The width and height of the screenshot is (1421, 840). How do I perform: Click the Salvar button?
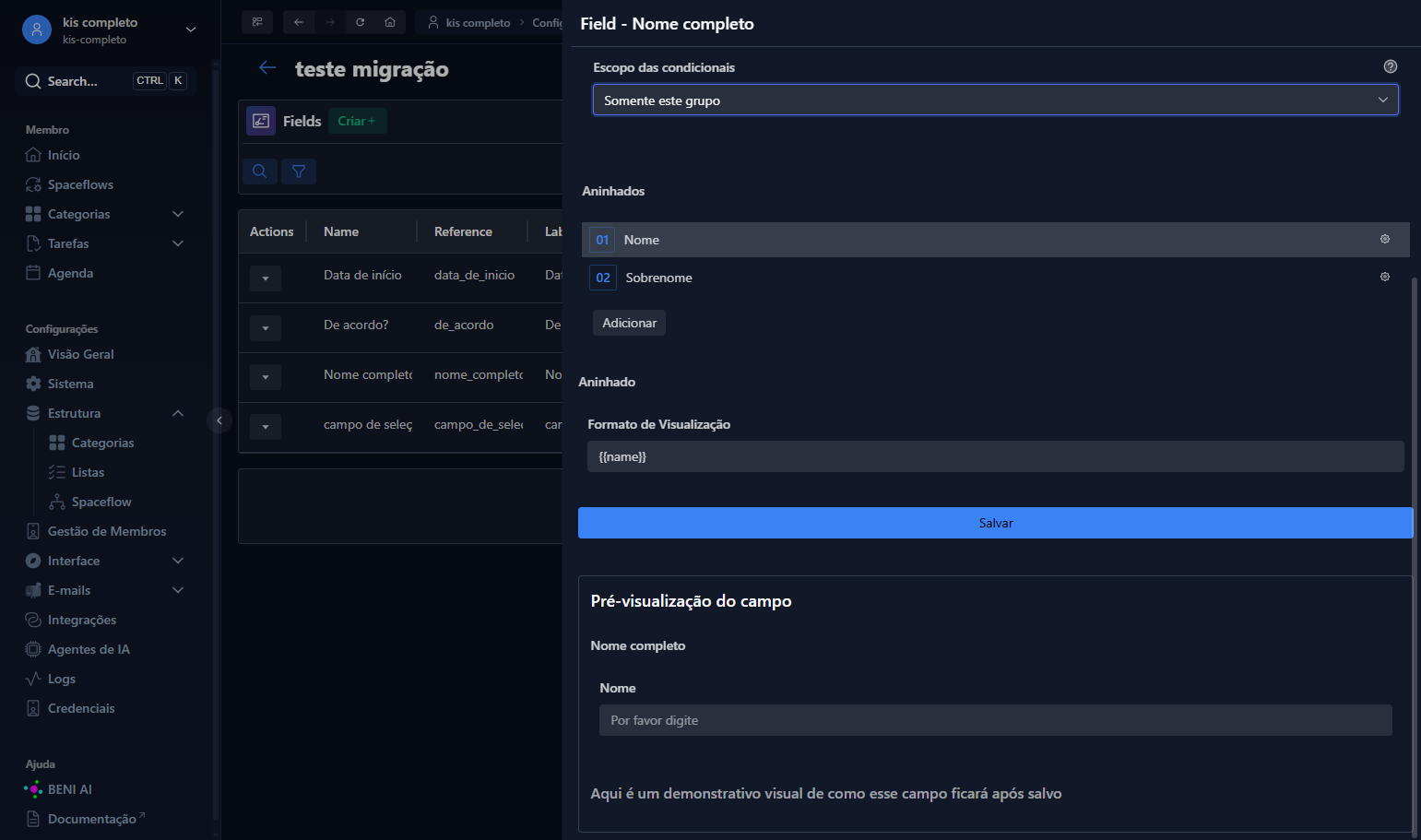point(995,523)
